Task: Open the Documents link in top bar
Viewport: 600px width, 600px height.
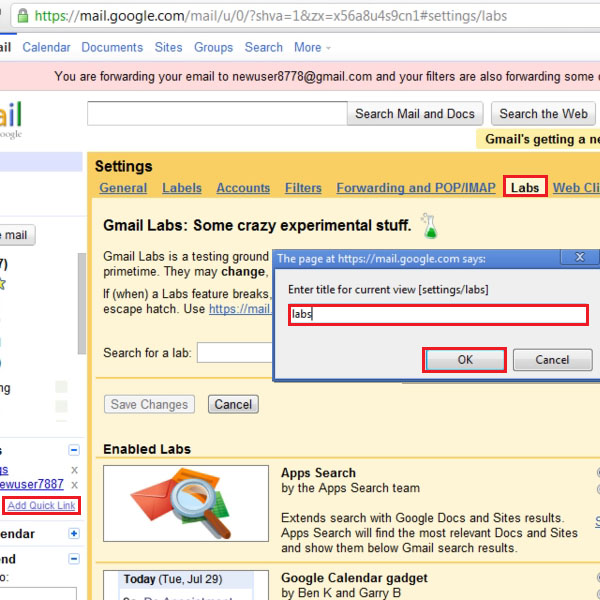Action: 112,47
